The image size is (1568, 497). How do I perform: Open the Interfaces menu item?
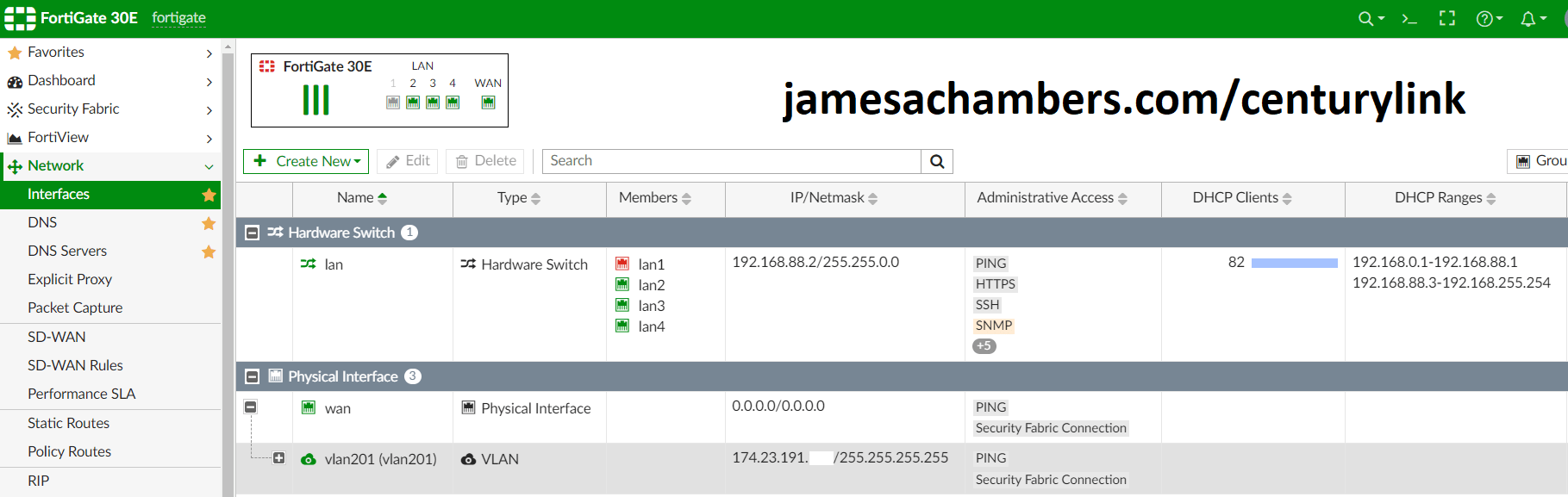pyautogui.click(x=110, y=195)
